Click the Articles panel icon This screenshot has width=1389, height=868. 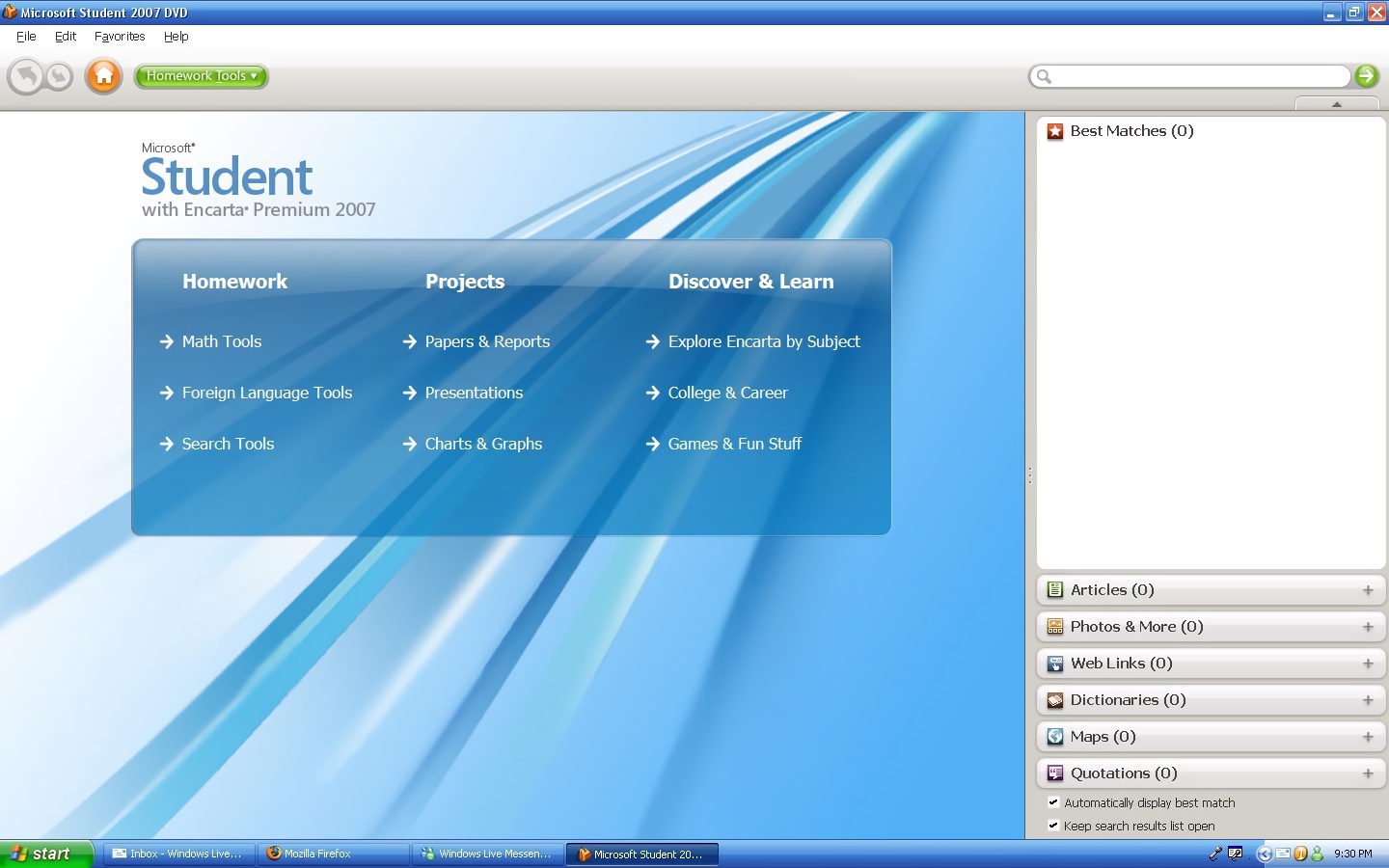coord(1053,589)
